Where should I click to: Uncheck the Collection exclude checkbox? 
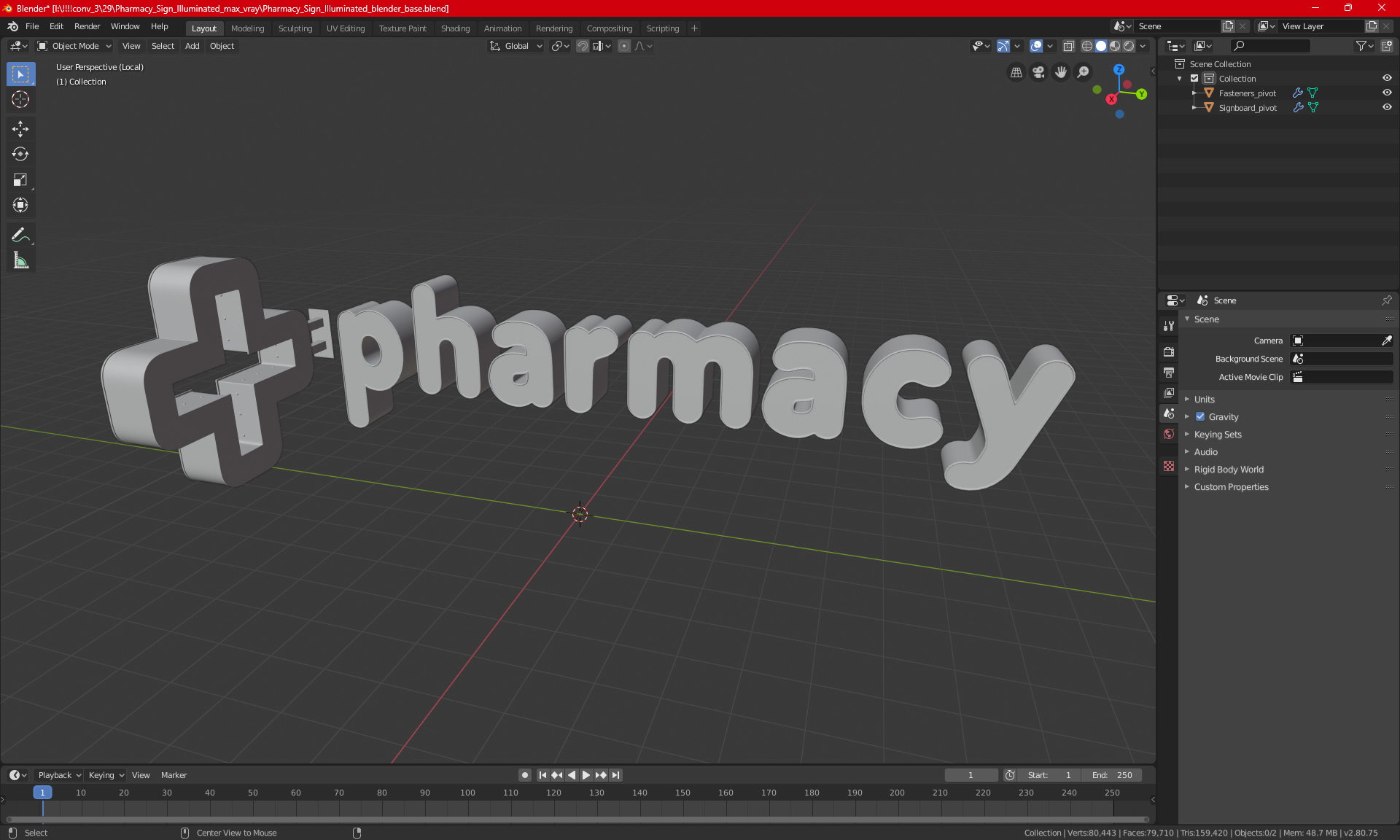(1194, 79)
